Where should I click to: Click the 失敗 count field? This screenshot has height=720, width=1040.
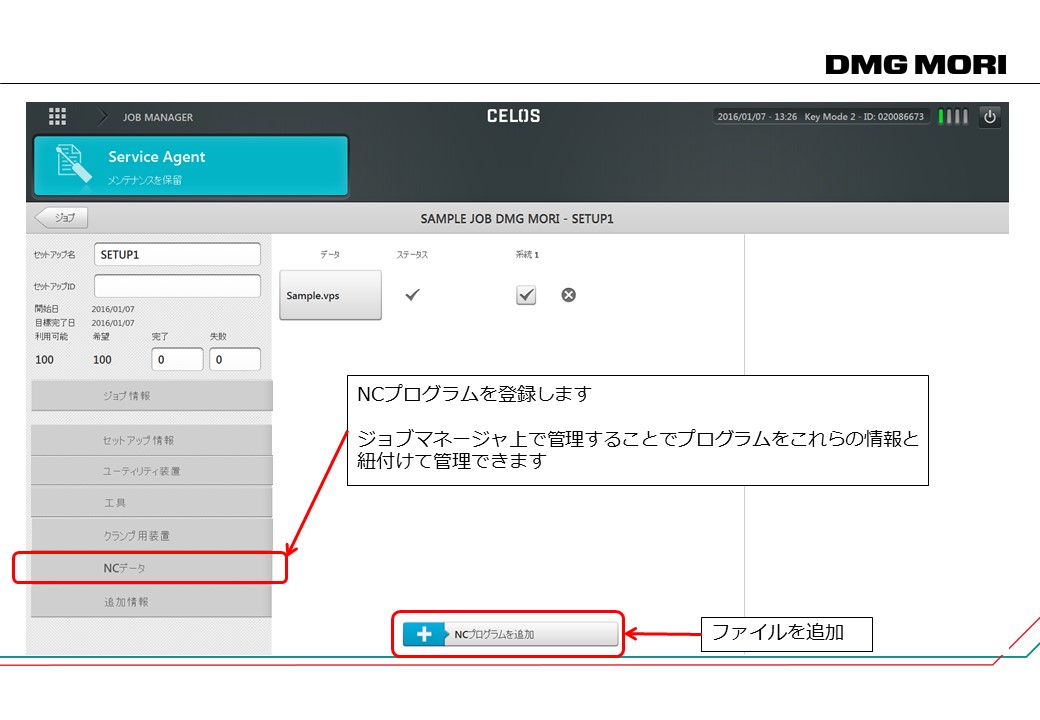[x=235, y=359]
